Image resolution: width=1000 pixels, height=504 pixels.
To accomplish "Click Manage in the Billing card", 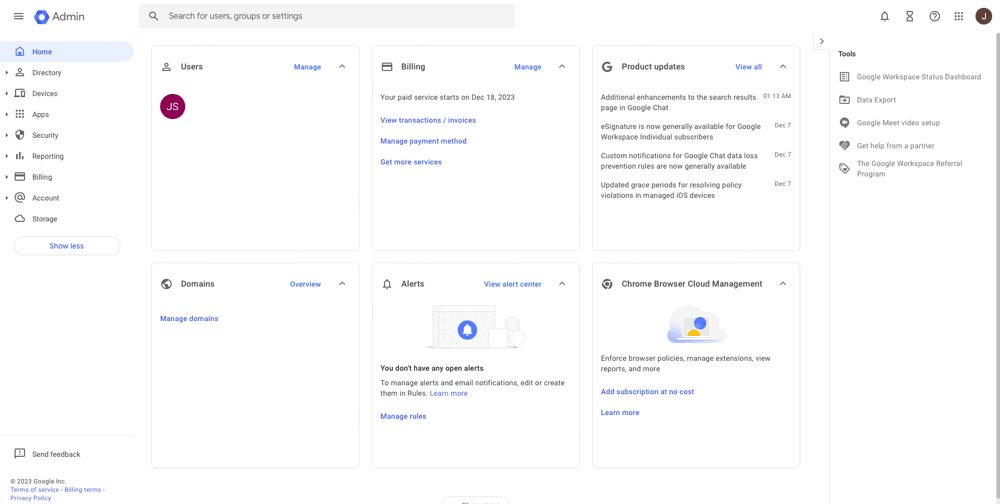I will pos(528,67).
